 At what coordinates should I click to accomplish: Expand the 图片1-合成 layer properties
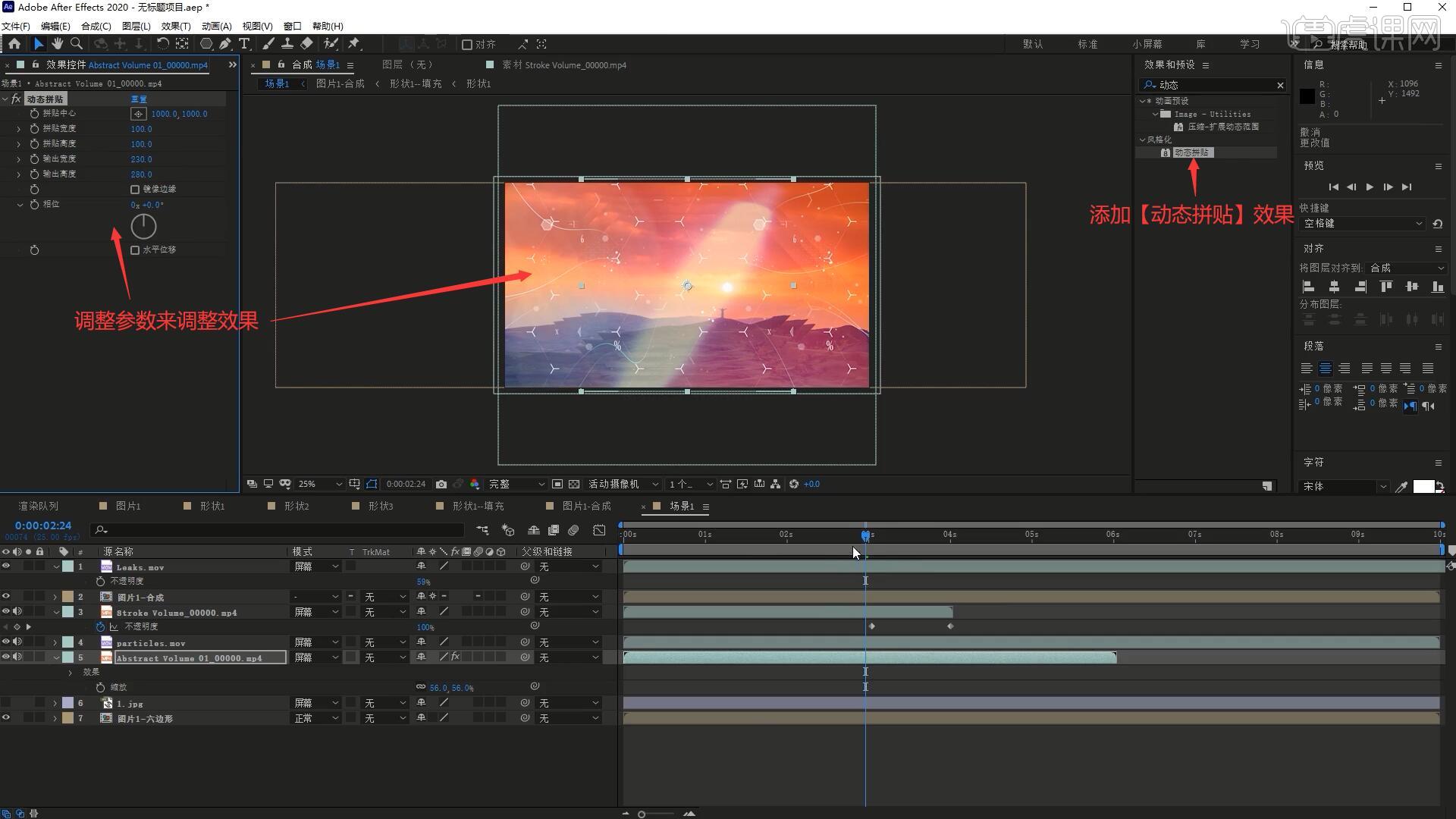pos(55,598)
